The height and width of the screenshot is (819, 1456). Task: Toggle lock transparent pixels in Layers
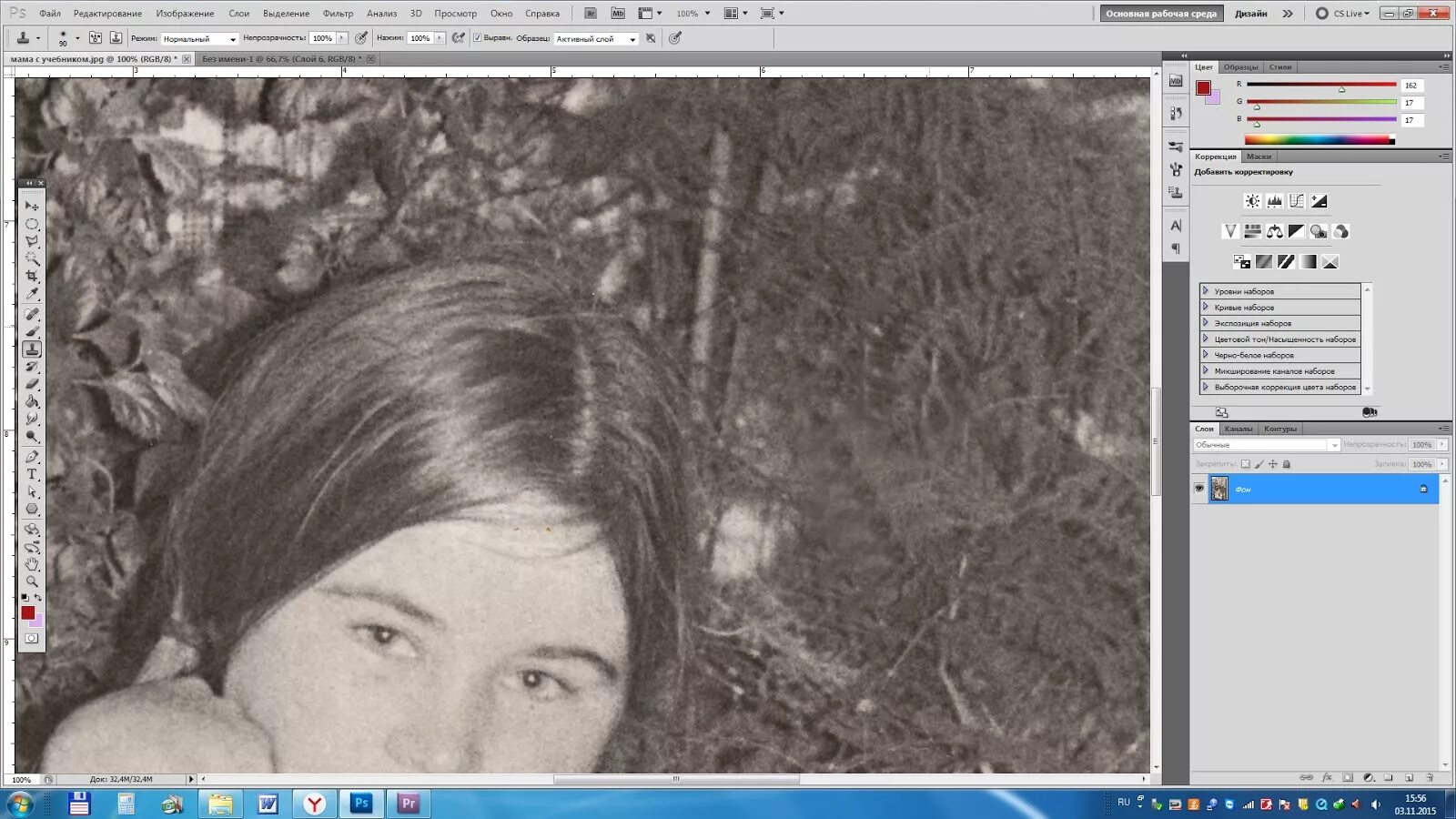[1246, 464]
